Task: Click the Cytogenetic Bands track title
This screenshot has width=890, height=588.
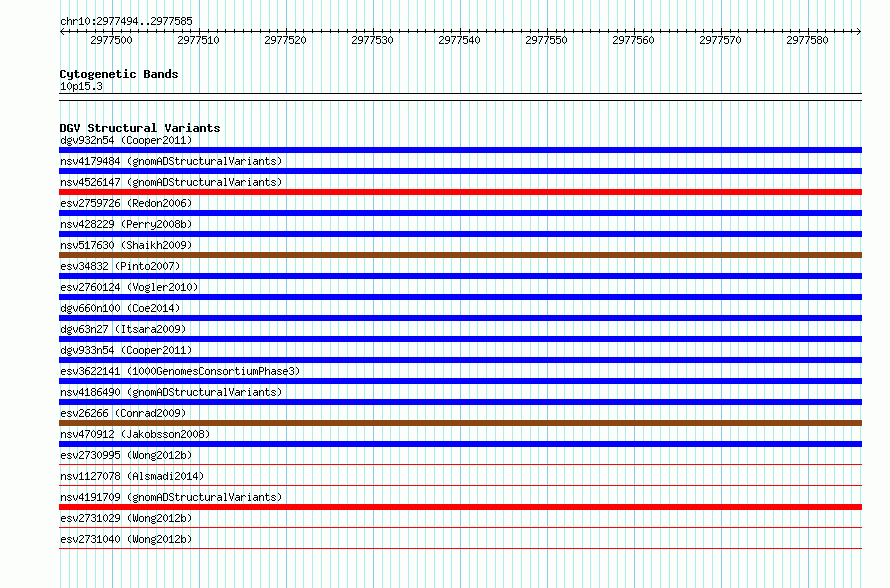Action: (x=119, y=74)
